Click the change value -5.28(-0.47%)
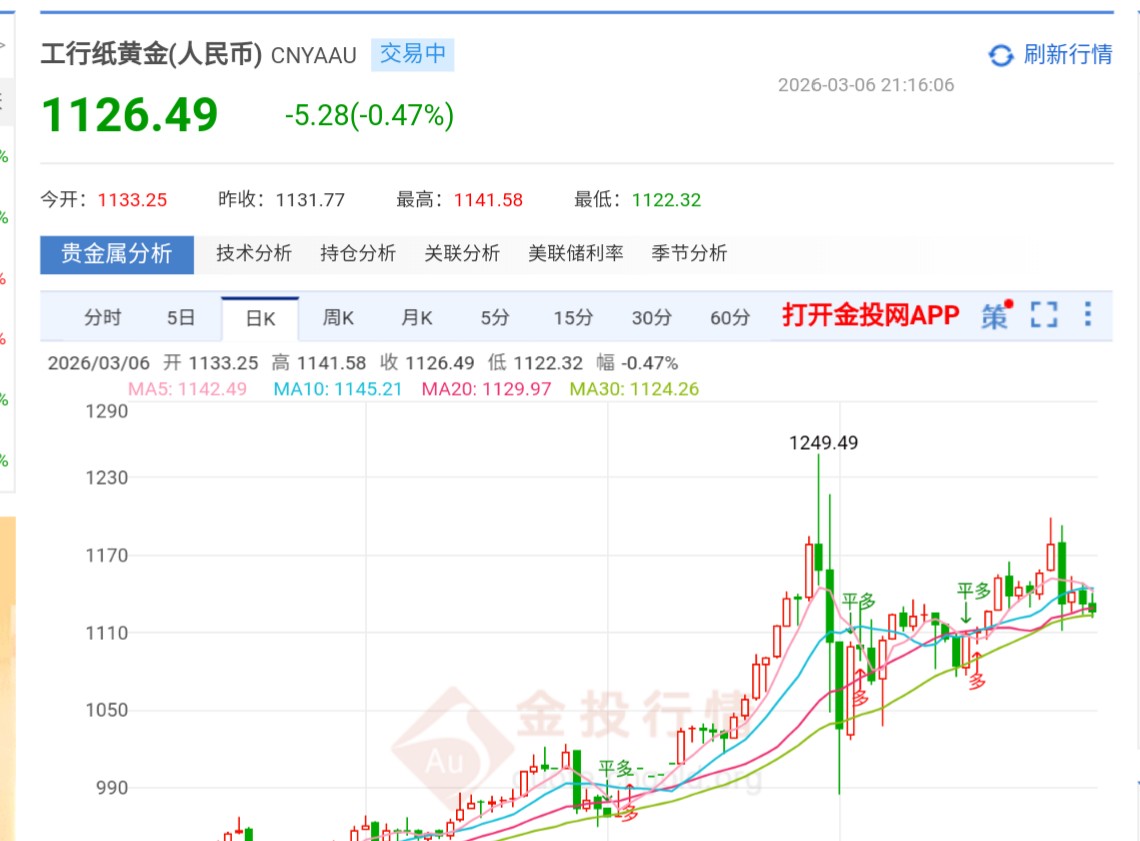The height and width of the screenshot is (841, 1140). [x=369, y=115]
